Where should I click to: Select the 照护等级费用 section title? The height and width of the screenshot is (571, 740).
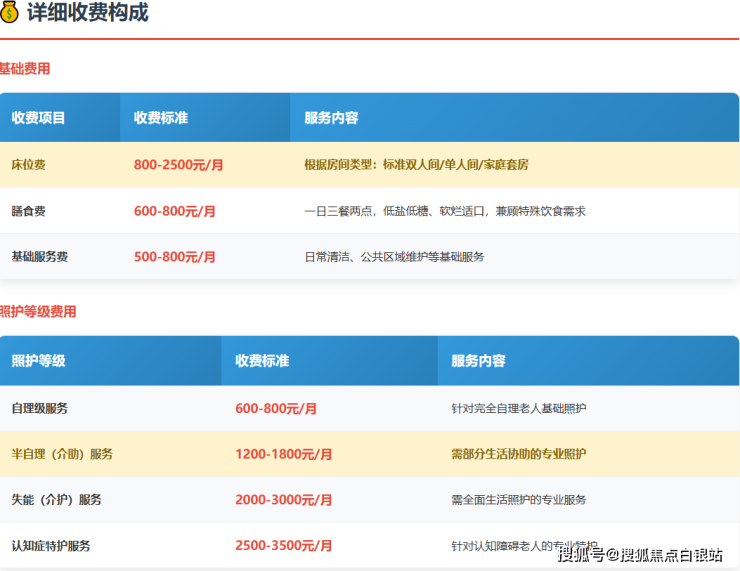38,312
